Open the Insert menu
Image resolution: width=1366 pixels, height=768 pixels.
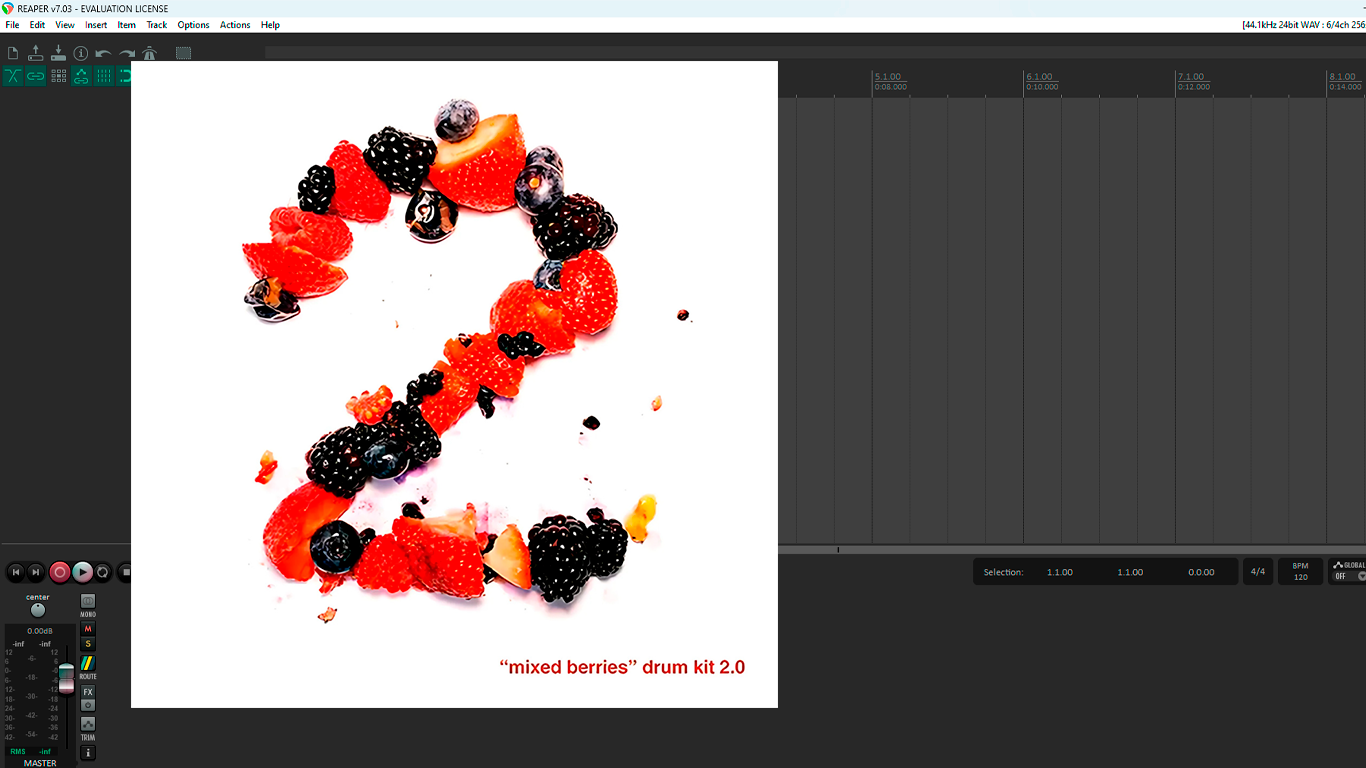[96, 25]
